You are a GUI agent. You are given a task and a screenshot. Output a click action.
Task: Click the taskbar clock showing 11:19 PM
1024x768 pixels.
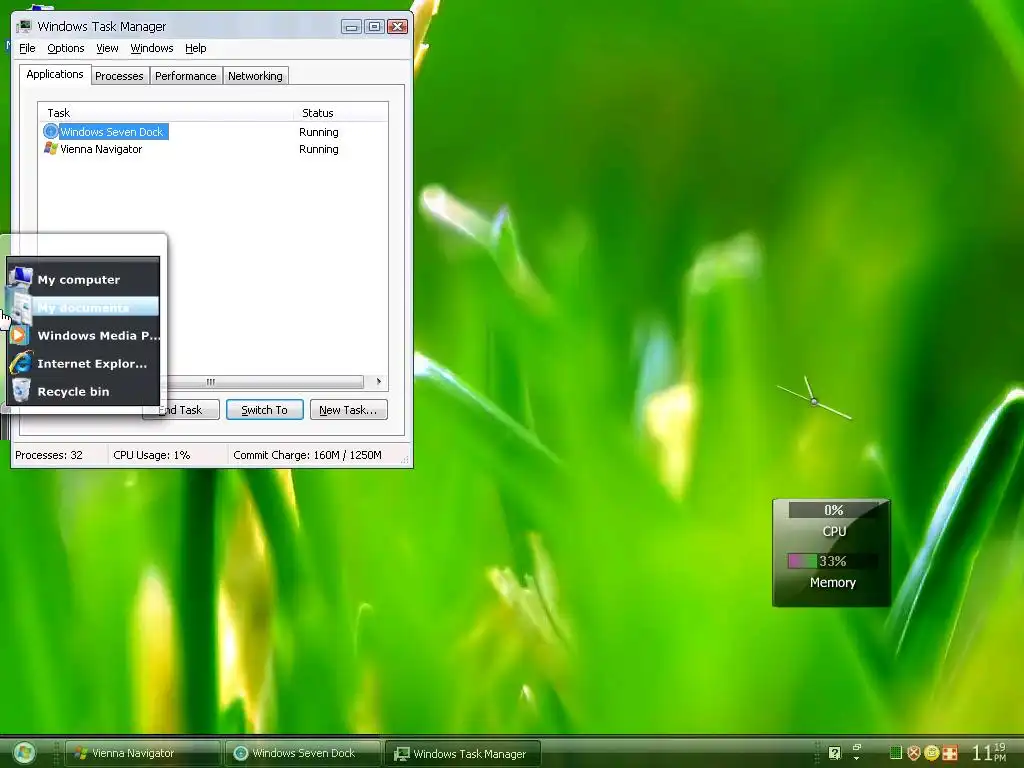pyautogui.click(x=989, y=752)
